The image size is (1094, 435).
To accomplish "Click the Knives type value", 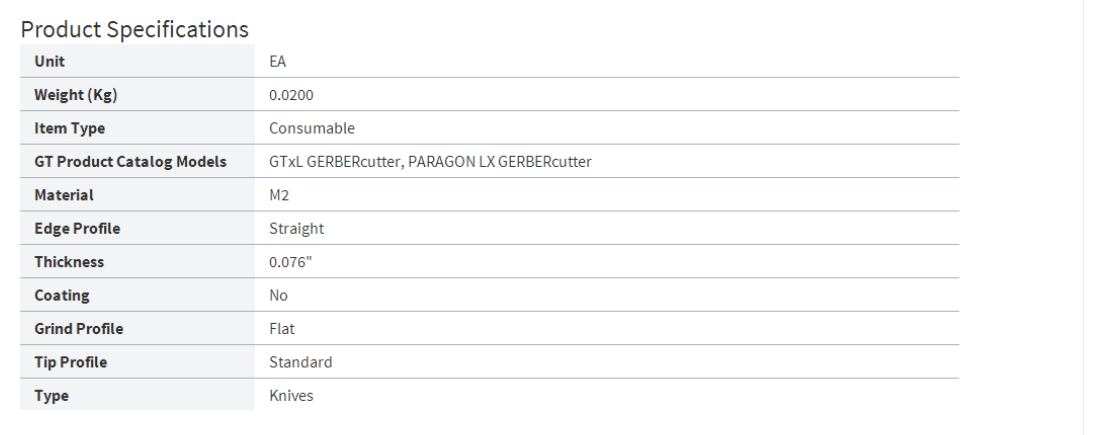I will [291, 395].
